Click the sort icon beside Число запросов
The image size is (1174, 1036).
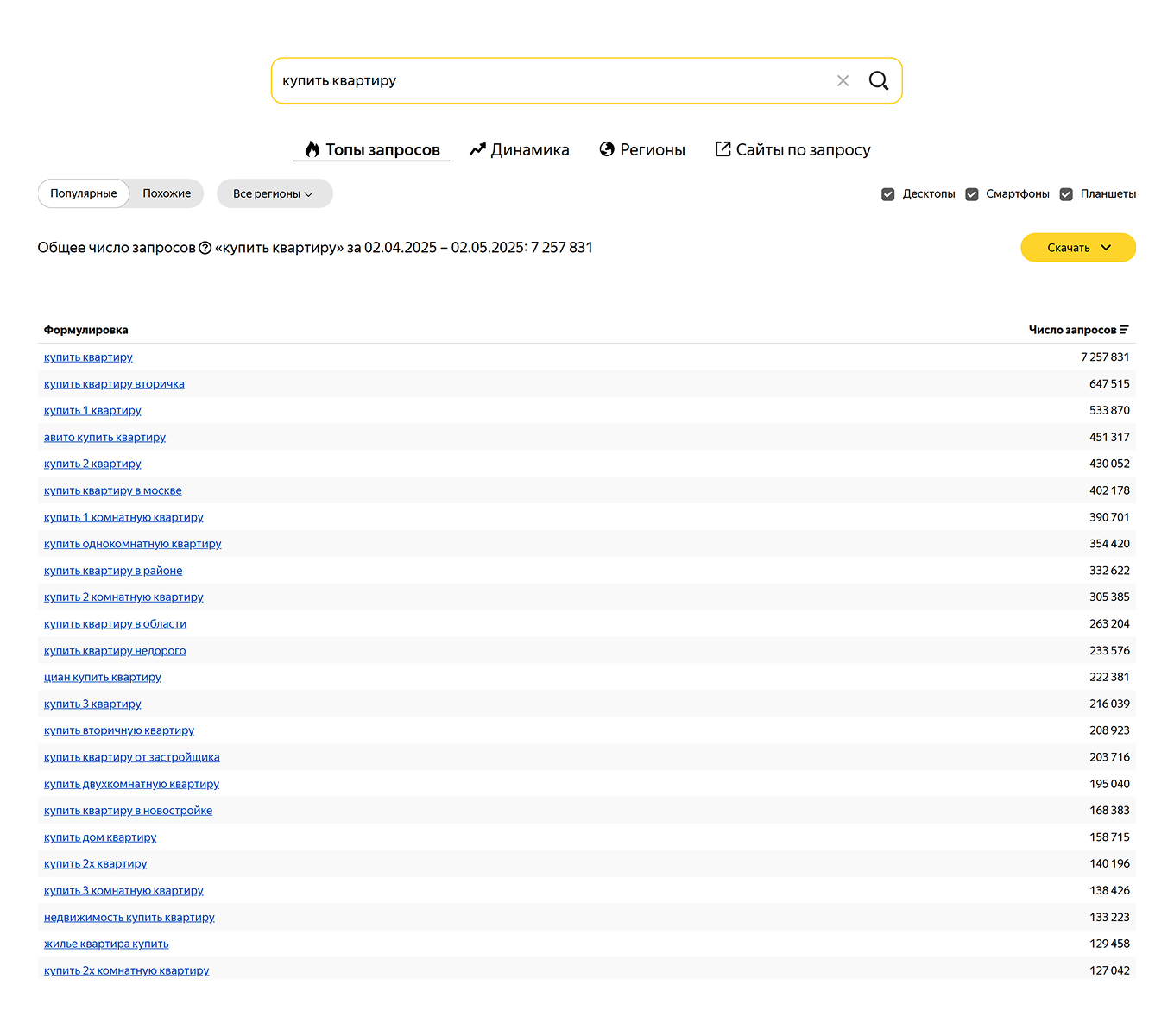pos(1124,330)
